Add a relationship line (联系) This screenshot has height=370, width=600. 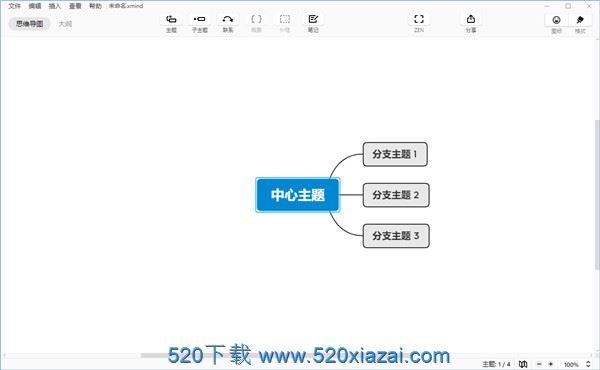pos(228,19)
